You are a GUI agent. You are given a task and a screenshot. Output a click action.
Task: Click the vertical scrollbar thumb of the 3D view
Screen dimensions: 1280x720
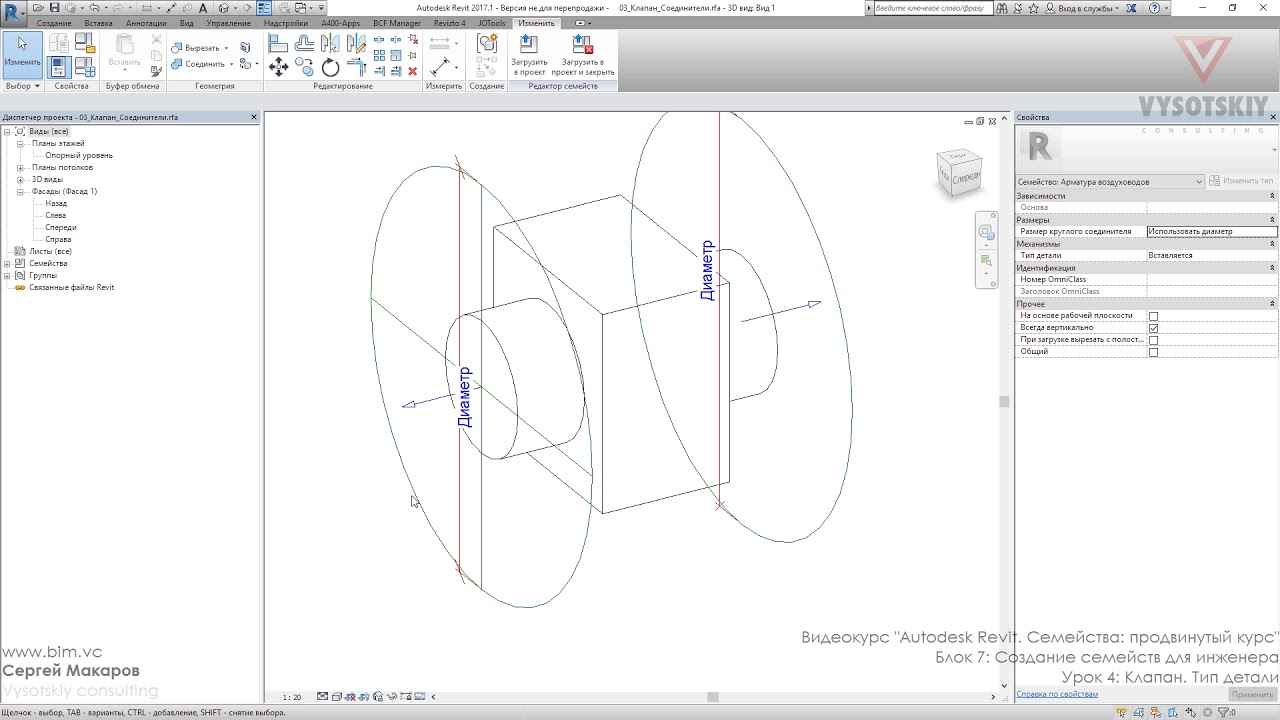[x=1004, y=401]
